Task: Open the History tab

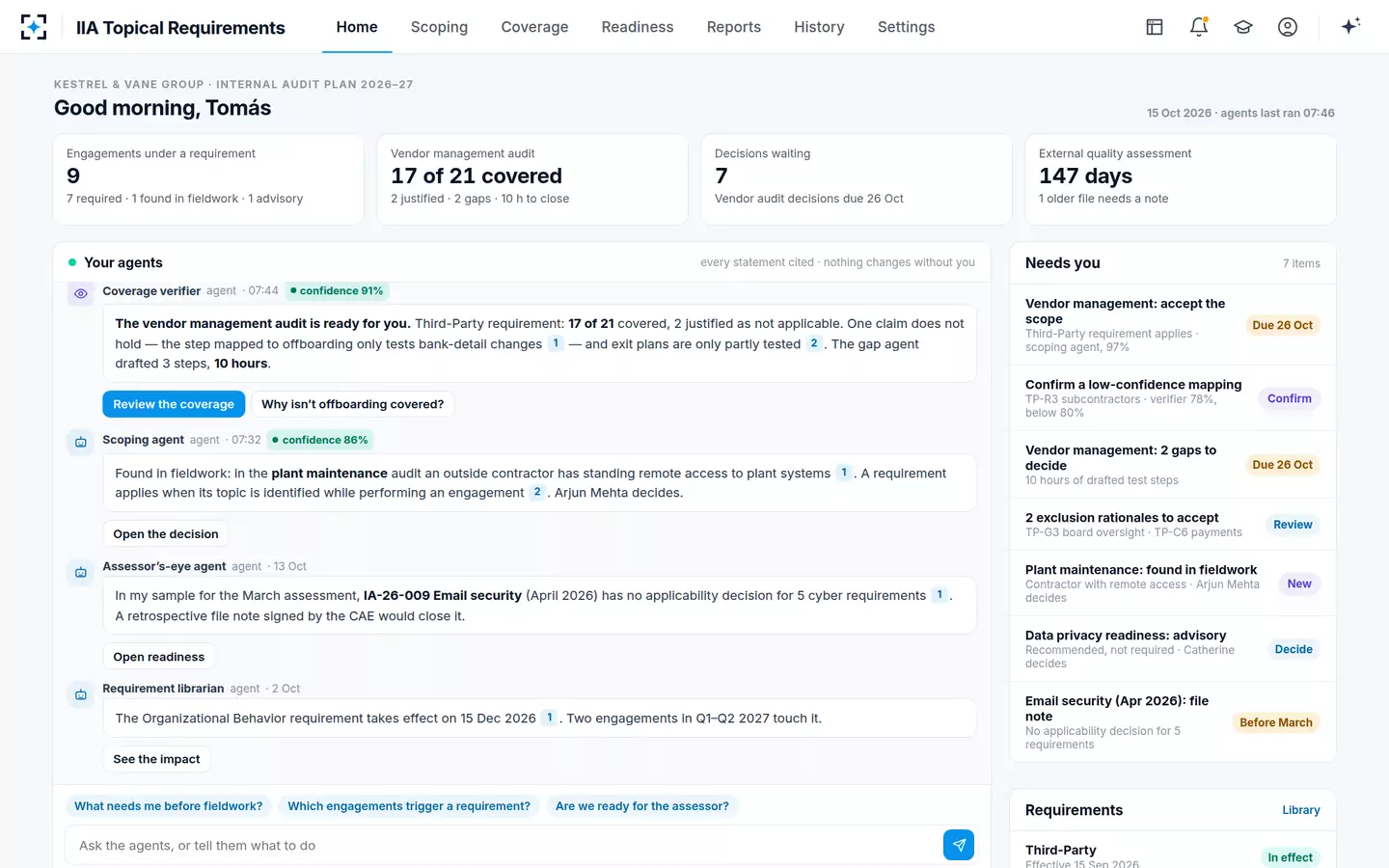Action: pos(819,27)
